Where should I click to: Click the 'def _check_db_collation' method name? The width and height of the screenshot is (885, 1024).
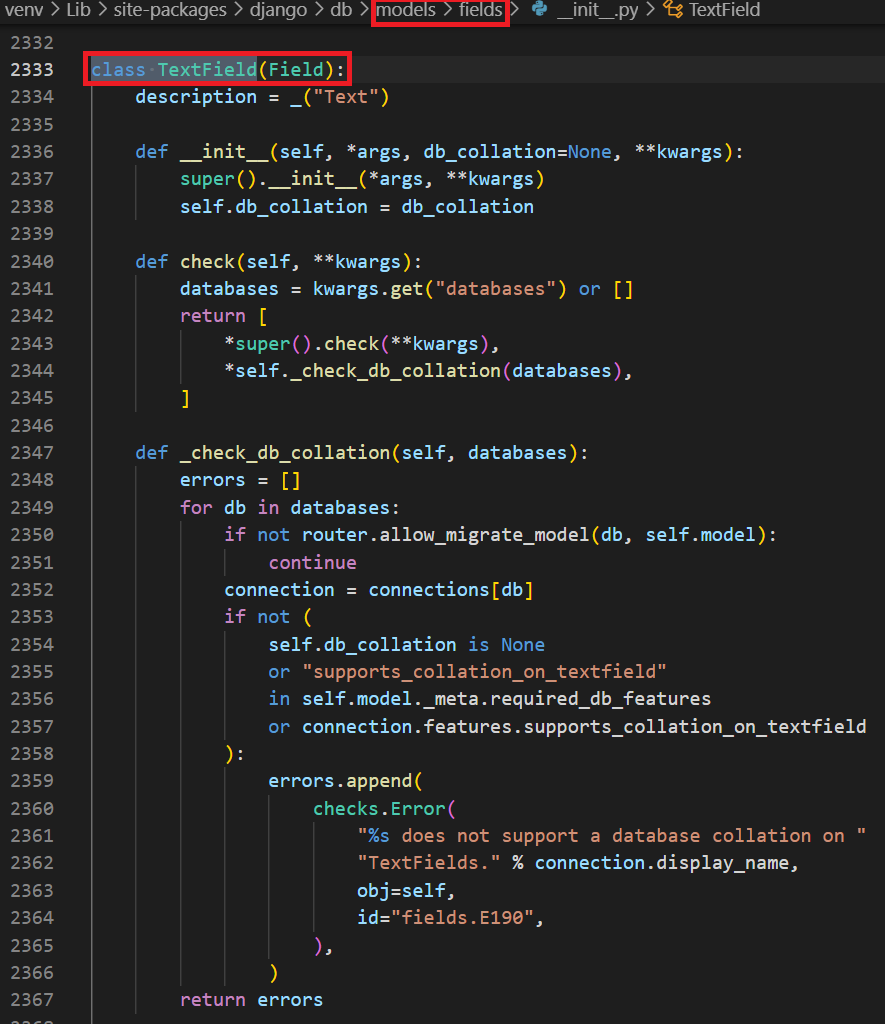(285, 453)
